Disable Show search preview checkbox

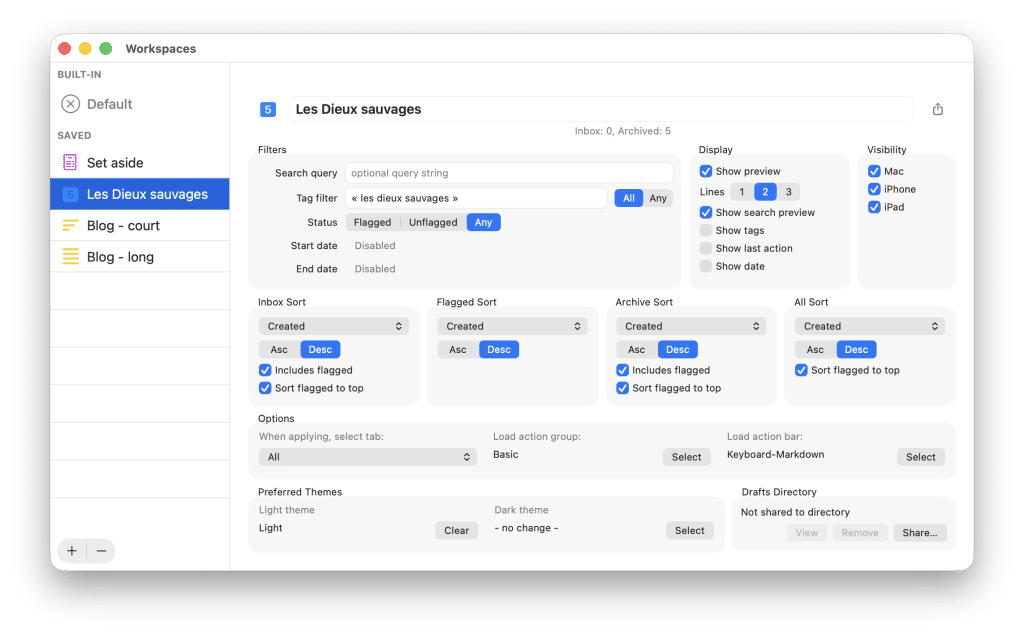(706, 212)
